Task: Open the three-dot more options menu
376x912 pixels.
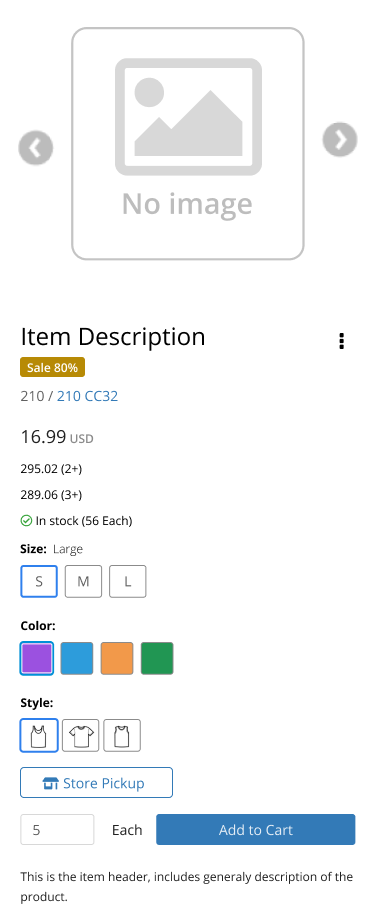Action: pyautogui.click(x=342, y=341)
